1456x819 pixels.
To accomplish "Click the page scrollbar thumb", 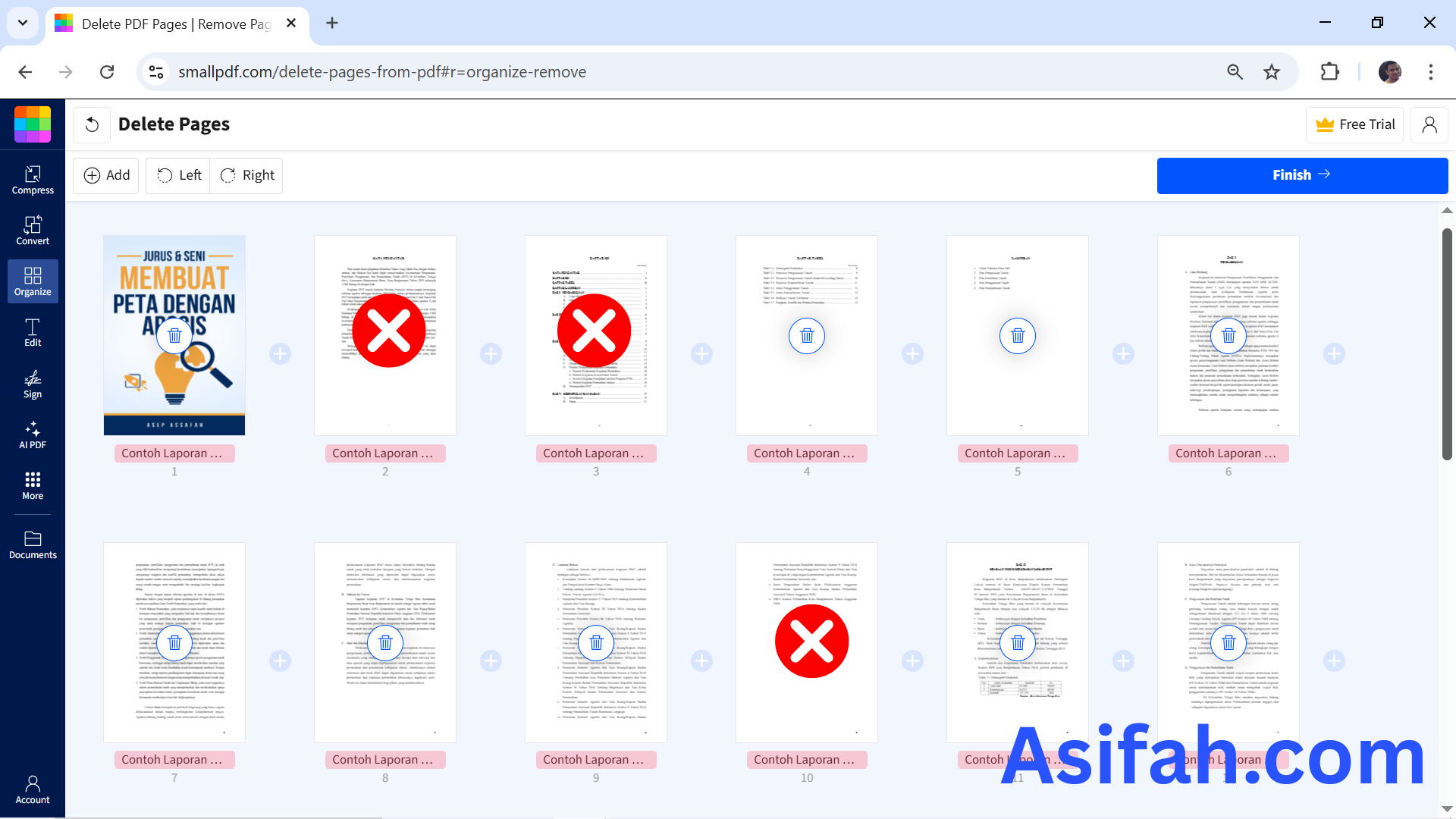I will tap(1447, 344).
